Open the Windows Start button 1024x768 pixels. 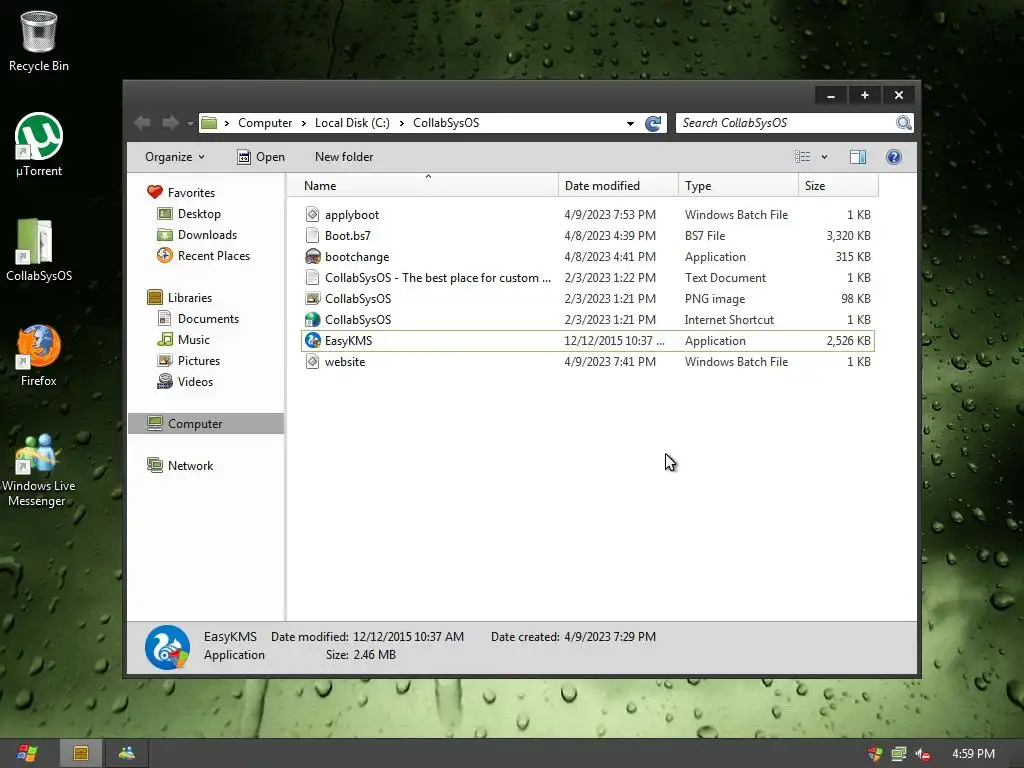[x=27, y=754]
